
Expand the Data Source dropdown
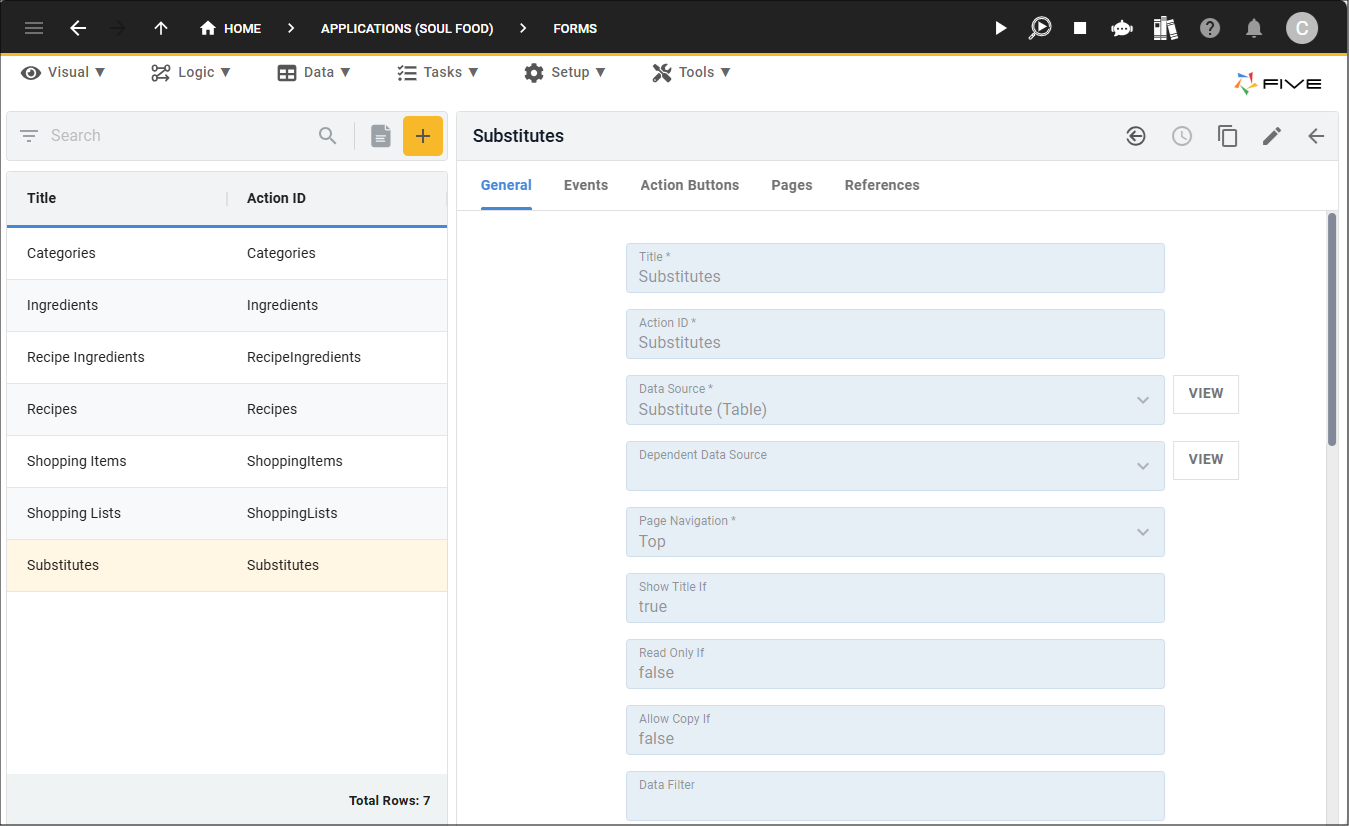1142,400
